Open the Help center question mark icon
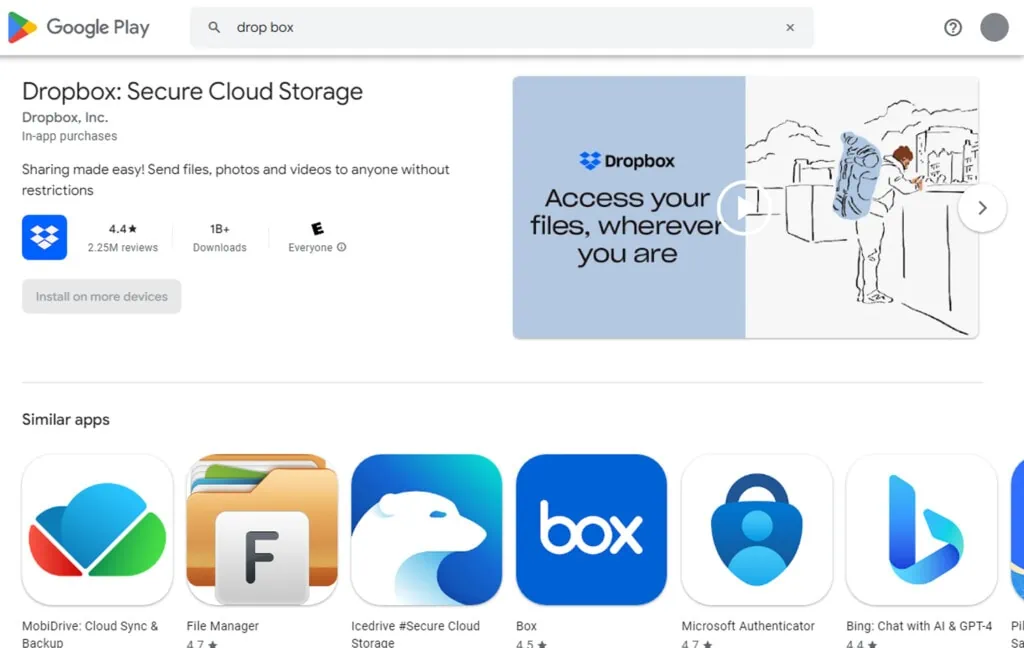 (953, 27)
